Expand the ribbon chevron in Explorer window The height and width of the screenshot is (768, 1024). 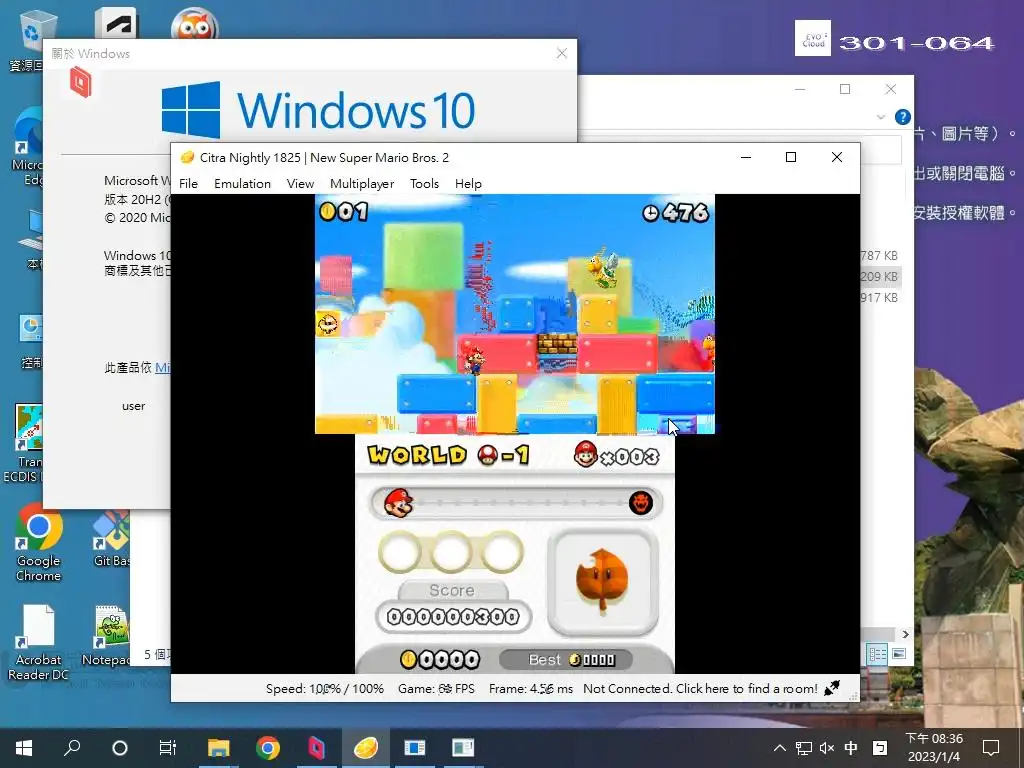tap(881, 117)
